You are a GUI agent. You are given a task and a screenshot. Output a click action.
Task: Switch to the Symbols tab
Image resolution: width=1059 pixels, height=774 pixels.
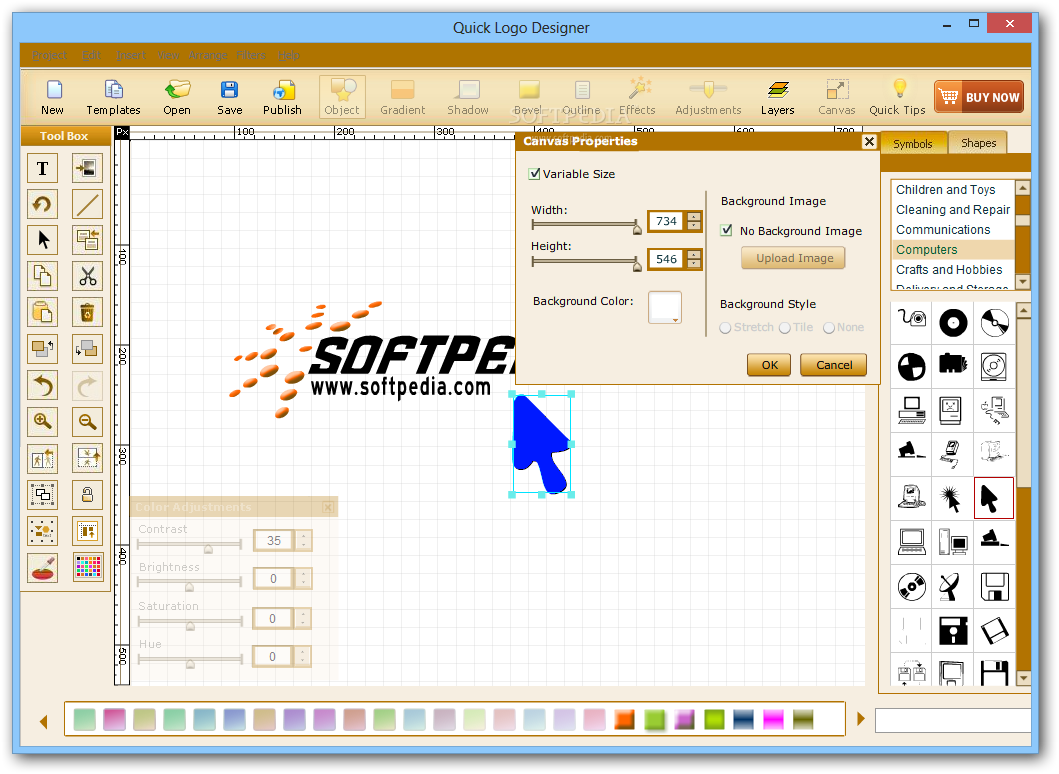tap(912, 144)
